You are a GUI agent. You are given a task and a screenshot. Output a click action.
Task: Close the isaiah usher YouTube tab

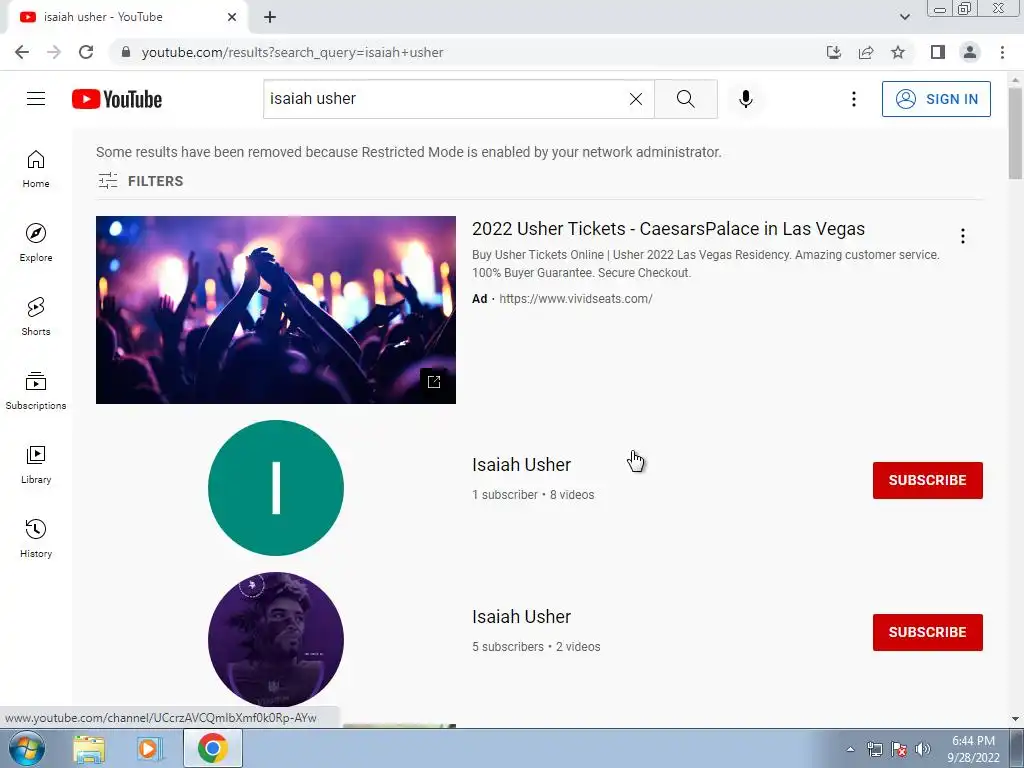click(x=232, y=17)
